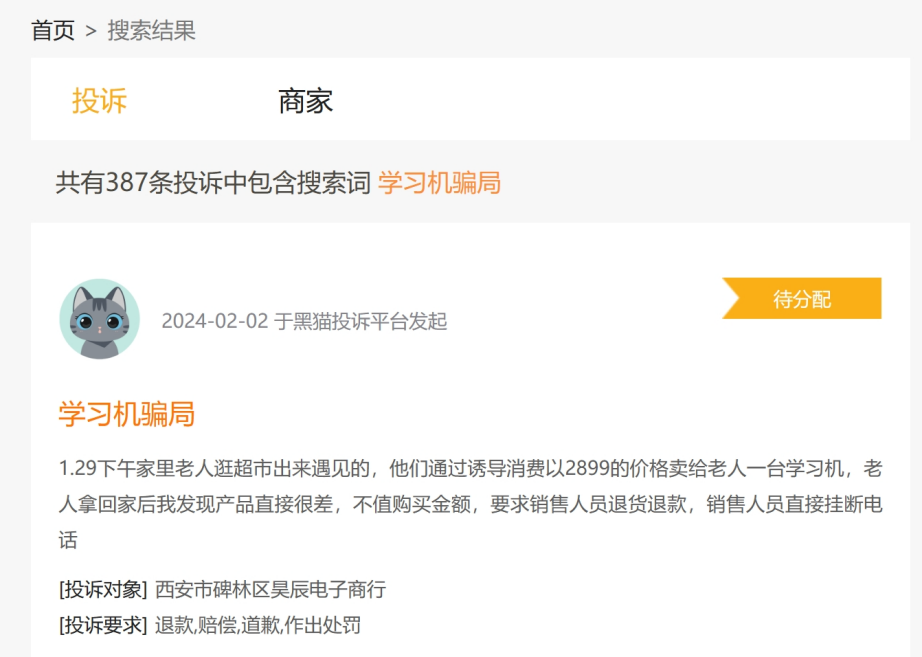
Task: Click the first line of the complaint description
Action: (x=470, y=468)
